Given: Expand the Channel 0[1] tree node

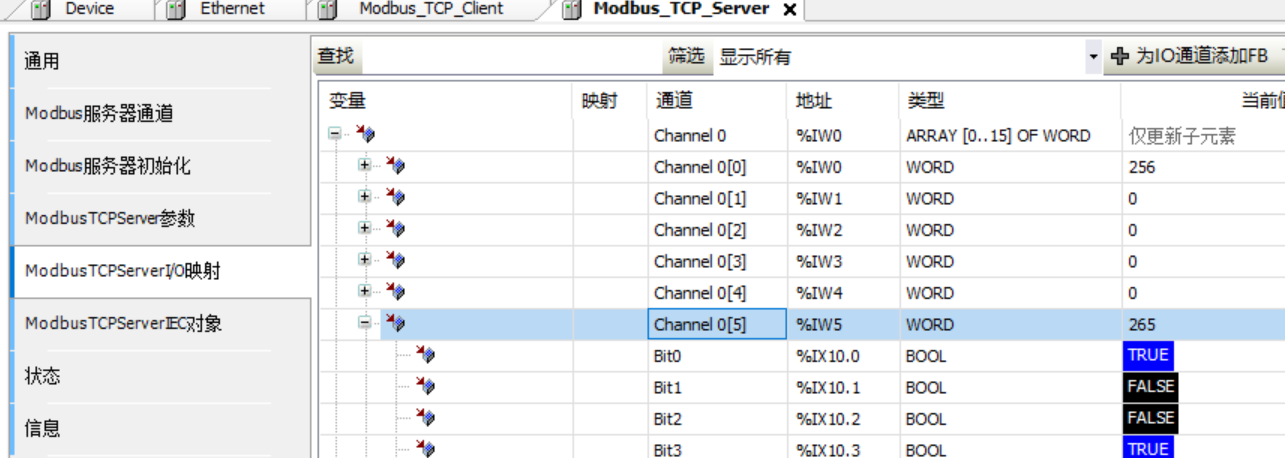Looking at the screenshot, I should (x=365, y=198).
